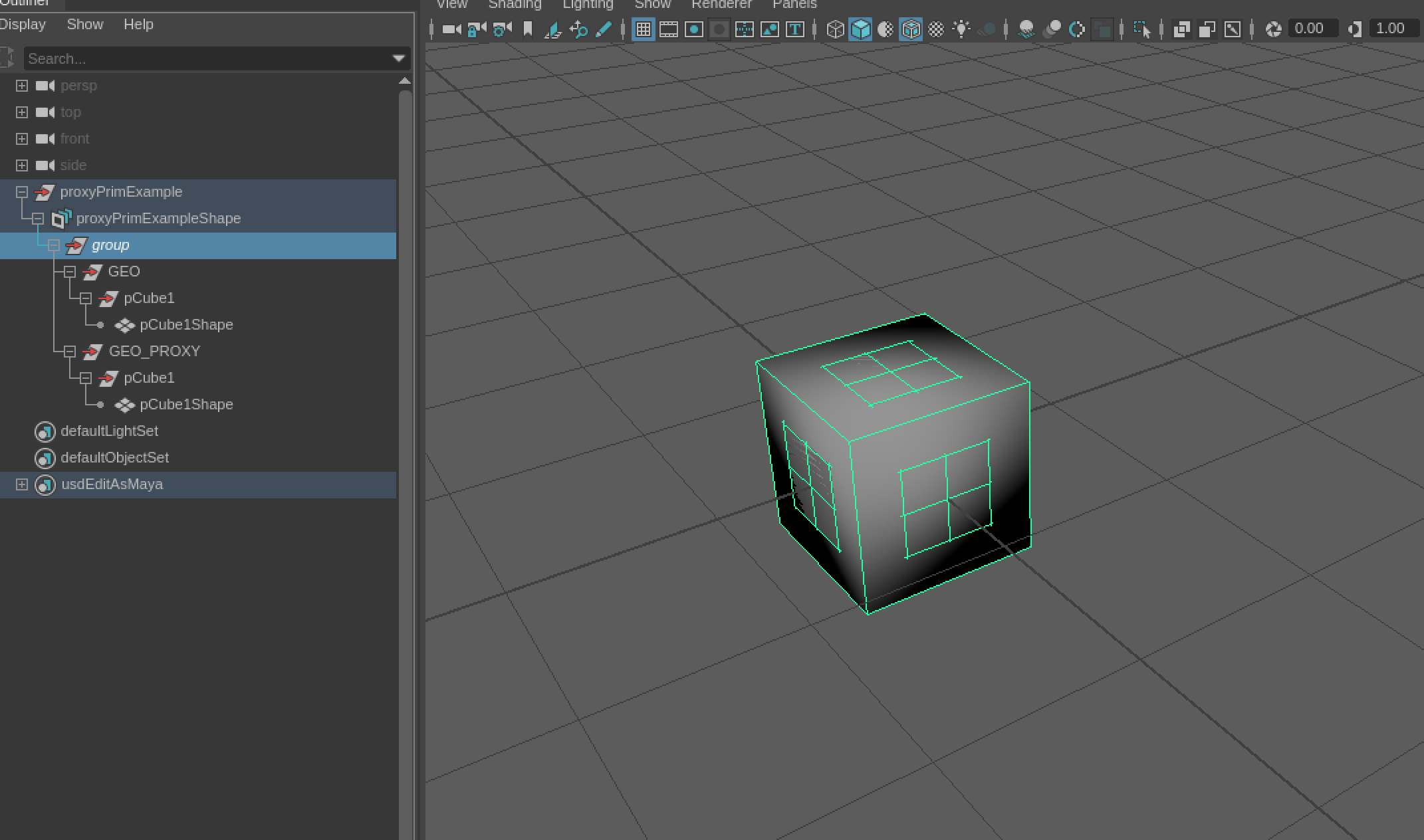The width and height of the screenshot is (1424, 840).
Task: Click the Gamma value field 1.00
Action: [x=1393, y=29]
